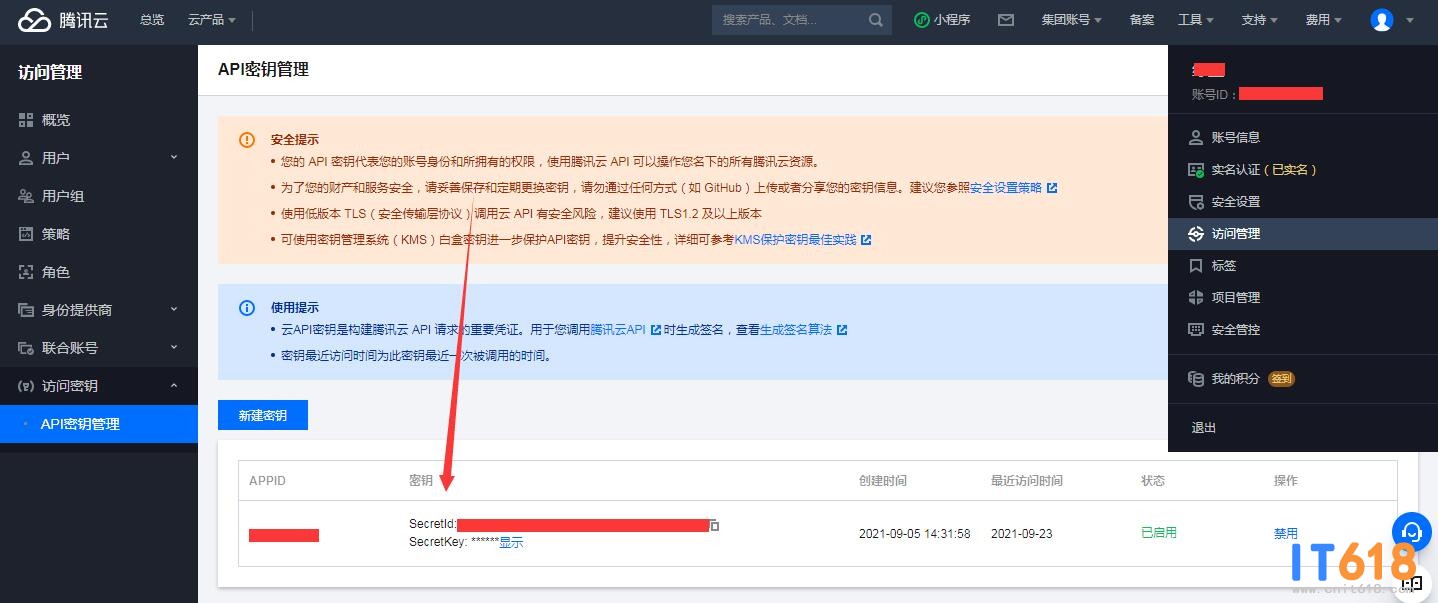Image resolution: width=1438 pixels, height=603 pixels.
Task: Select 访问管理 in the account menu
Action: (x=1303, y=234)
